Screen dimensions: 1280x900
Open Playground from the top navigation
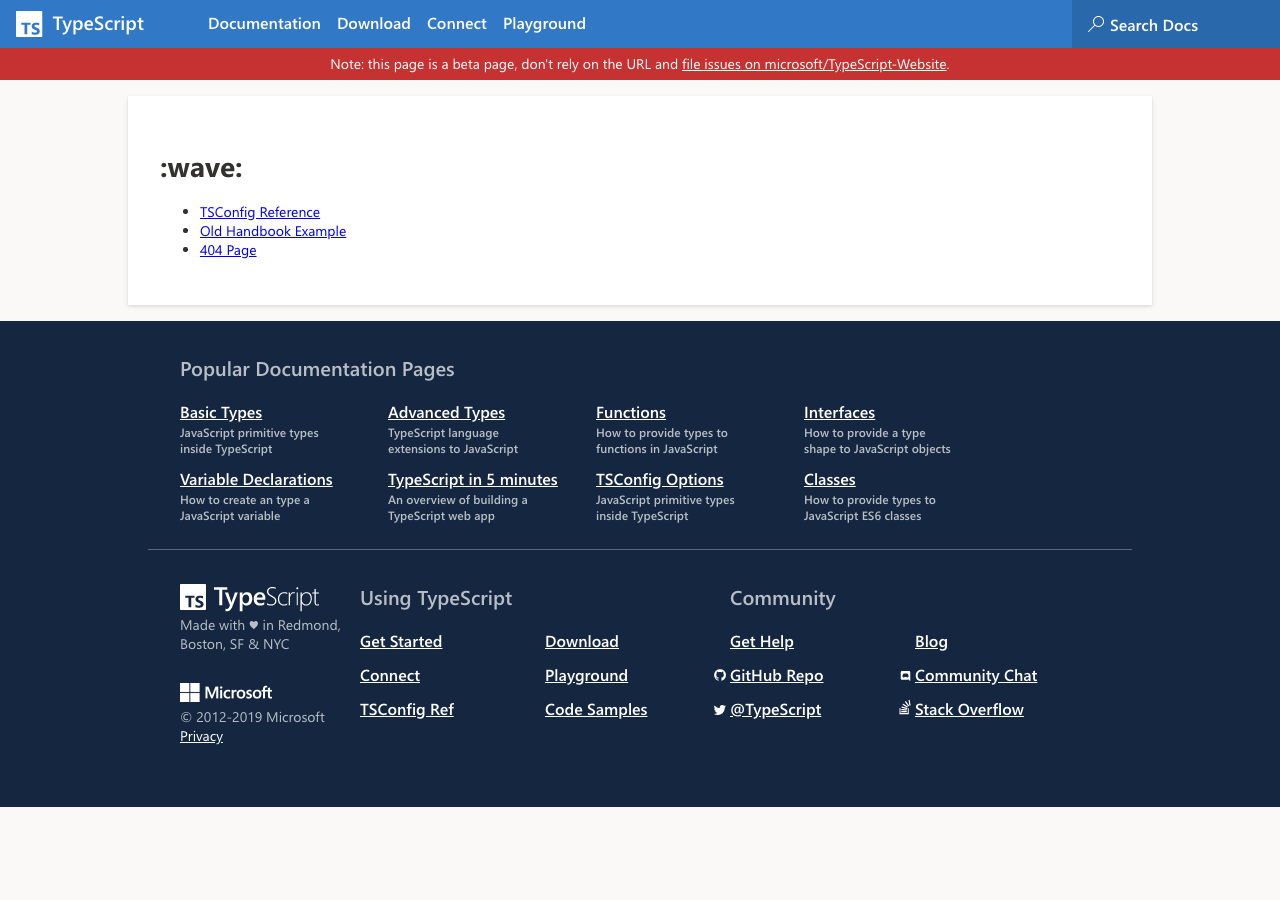click(544, 24)
